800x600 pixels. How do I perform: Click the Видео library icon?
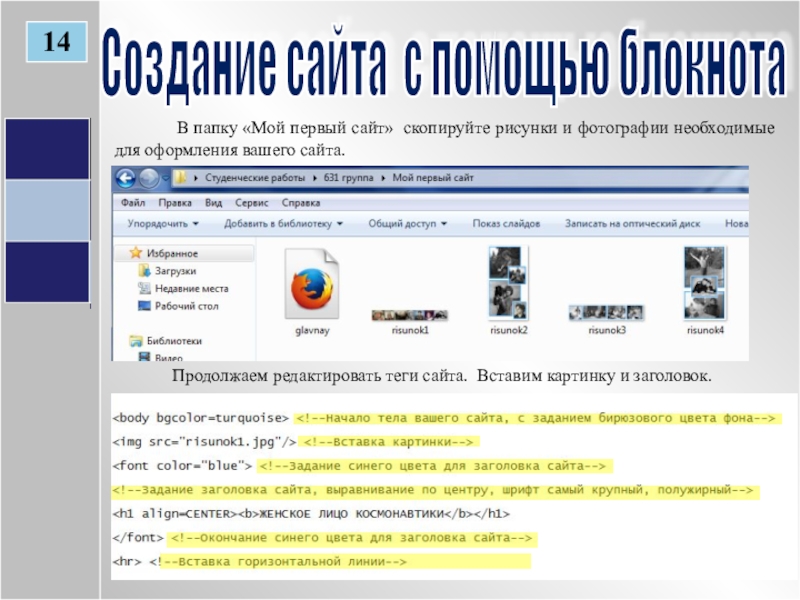coord(144,357)
